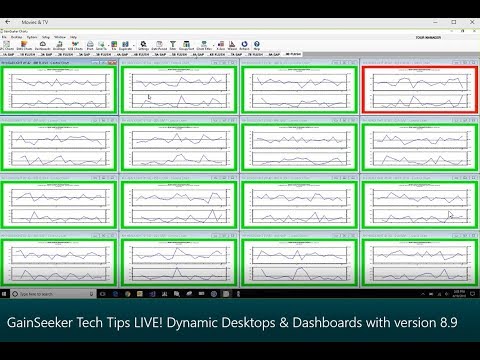Screen dimensions: 480x360
Task: Click the taskbar clock
Action: (x=459, y=294)
